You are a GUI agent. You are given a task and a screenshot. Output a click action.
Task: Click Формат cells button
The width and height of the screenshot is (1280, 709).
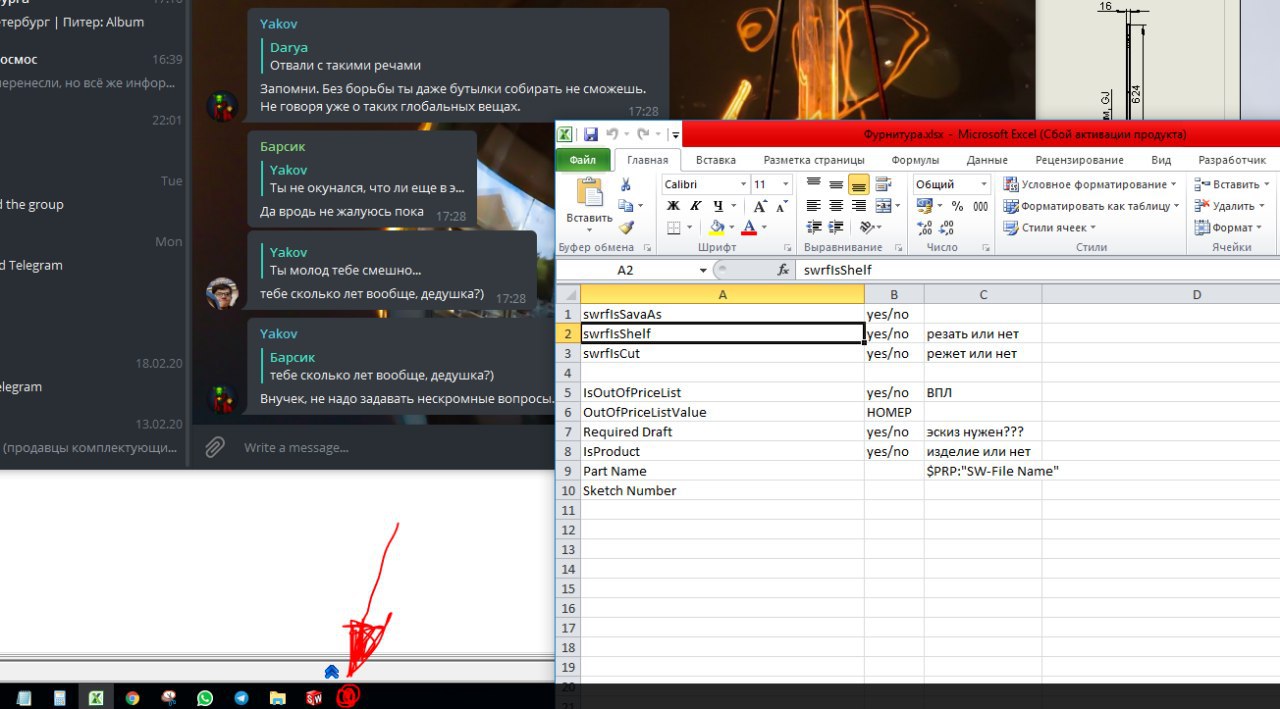1228,228
